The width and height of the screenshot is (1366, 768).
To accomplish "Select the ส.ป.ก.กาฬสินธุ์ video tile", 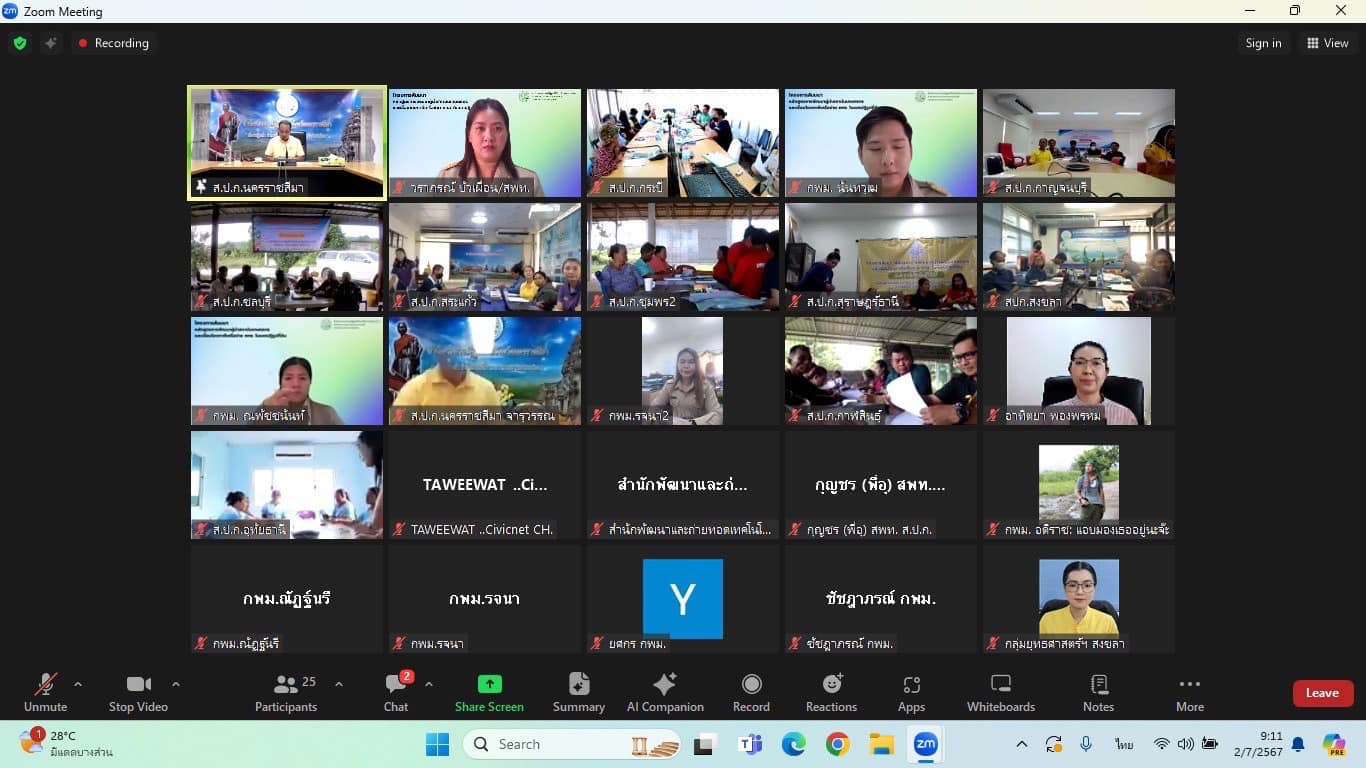I will (x=881, y=371).
